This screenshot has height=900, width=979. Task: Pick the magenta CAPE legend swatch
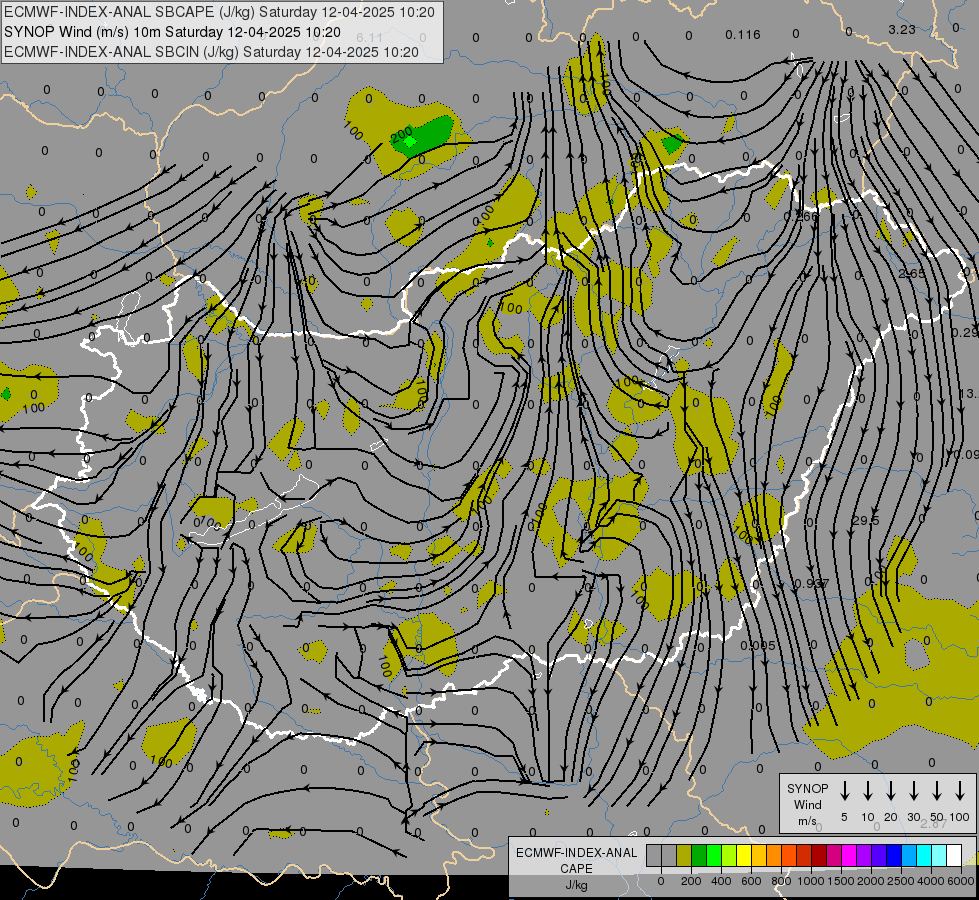[849, 855]
